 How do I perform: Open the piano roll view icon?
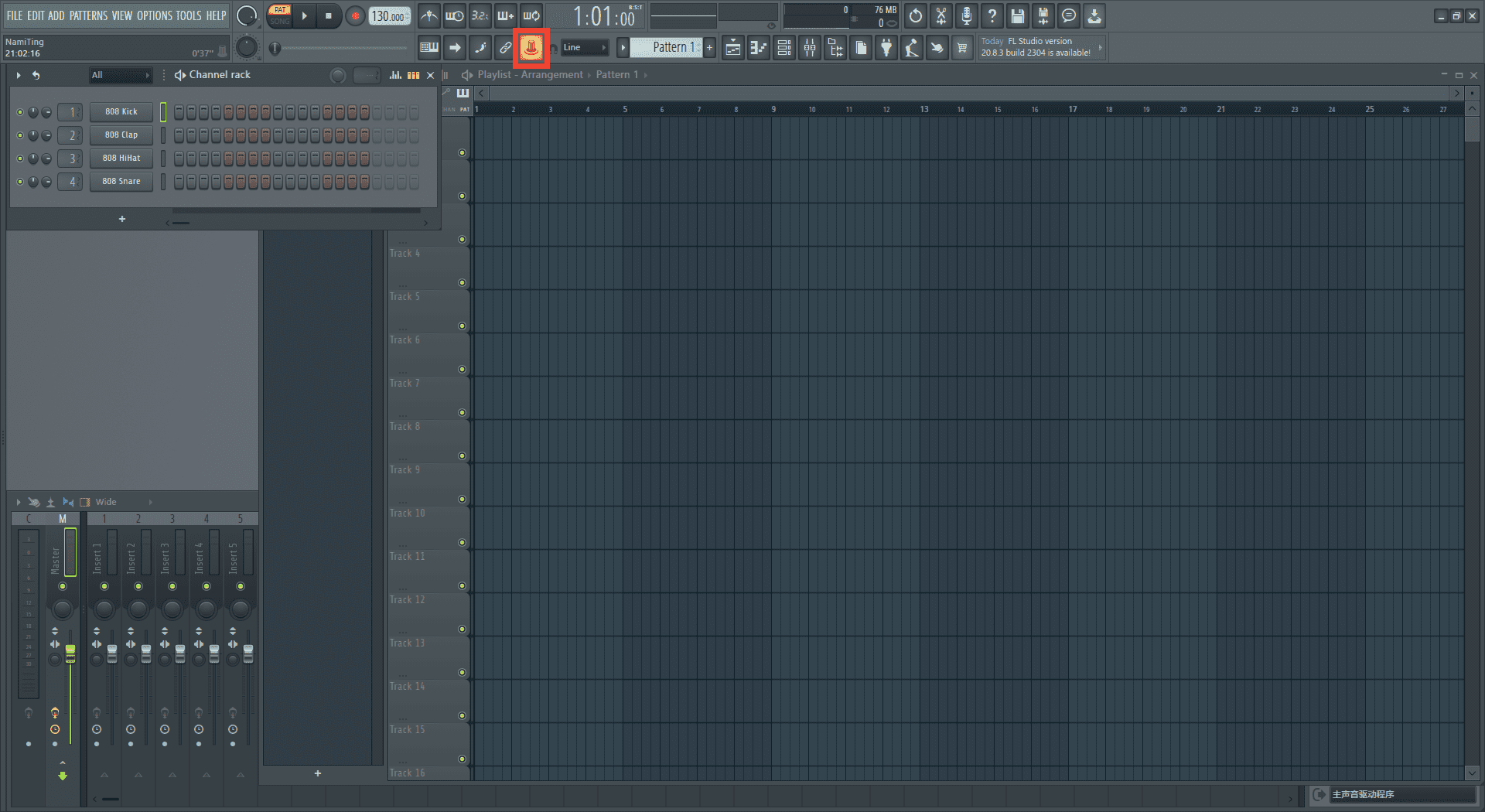[759, 48]
